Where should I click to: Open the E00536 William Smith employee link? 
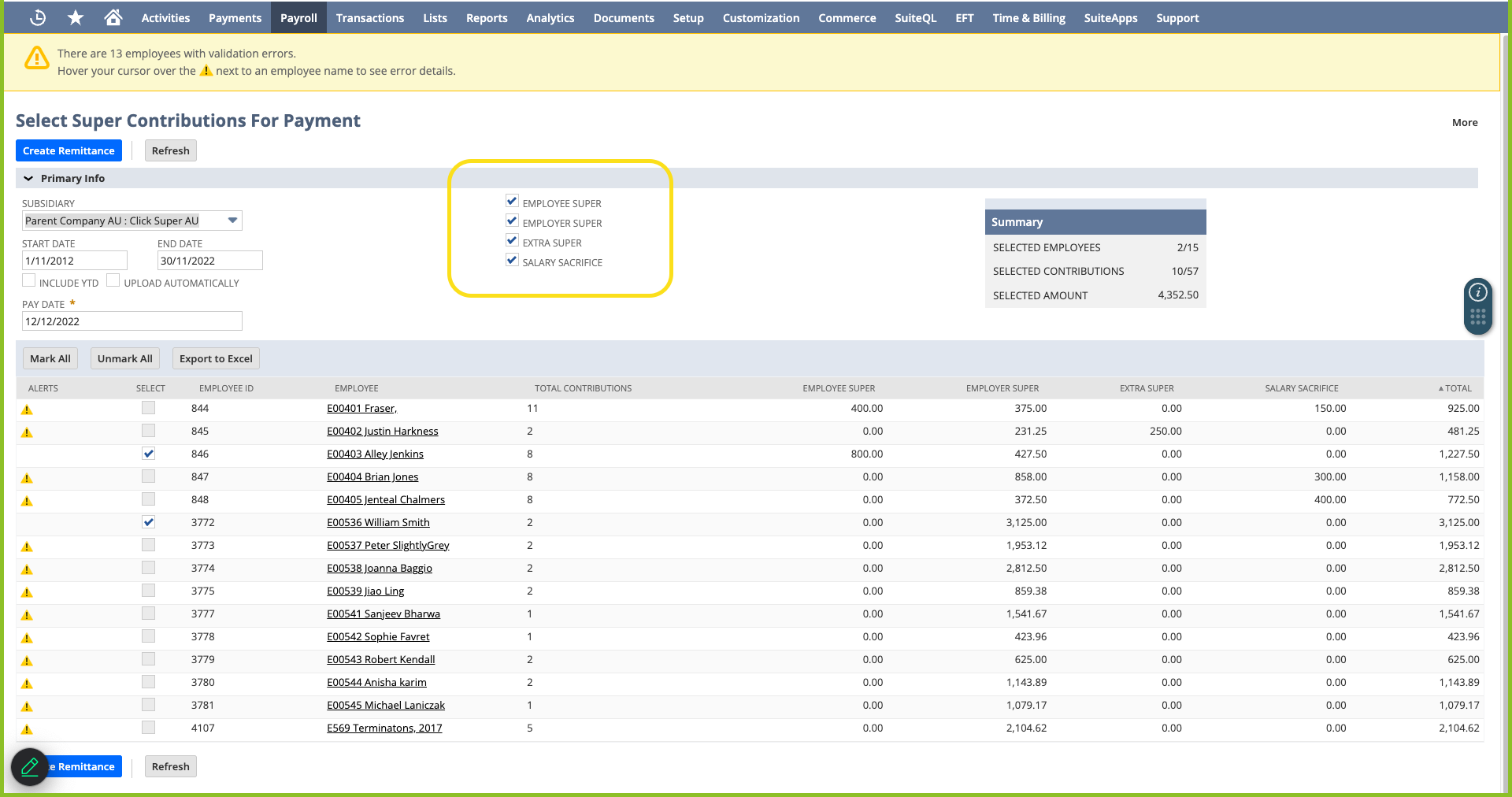point(378,522)
